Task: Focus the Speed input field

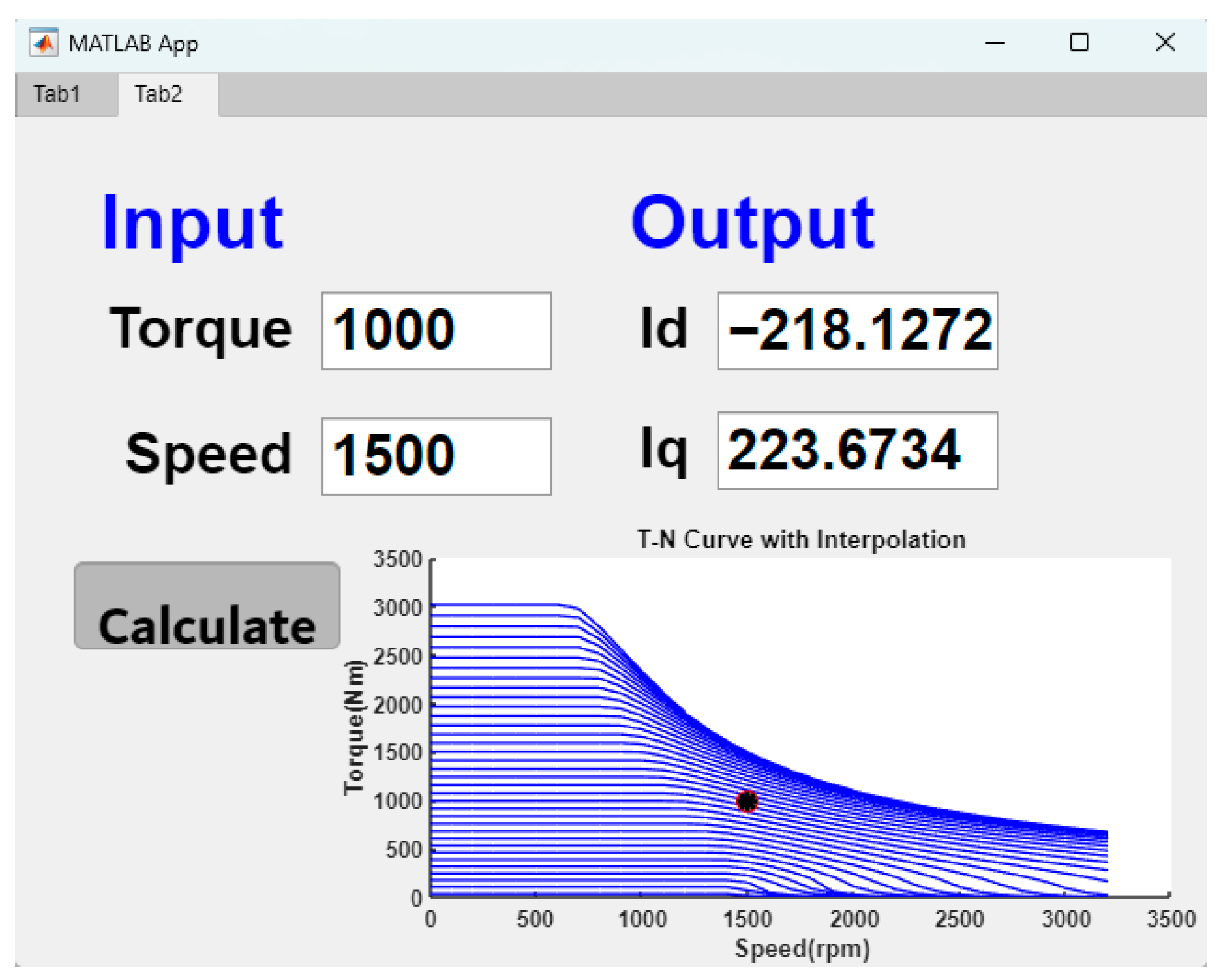Action: pos(436,456)
